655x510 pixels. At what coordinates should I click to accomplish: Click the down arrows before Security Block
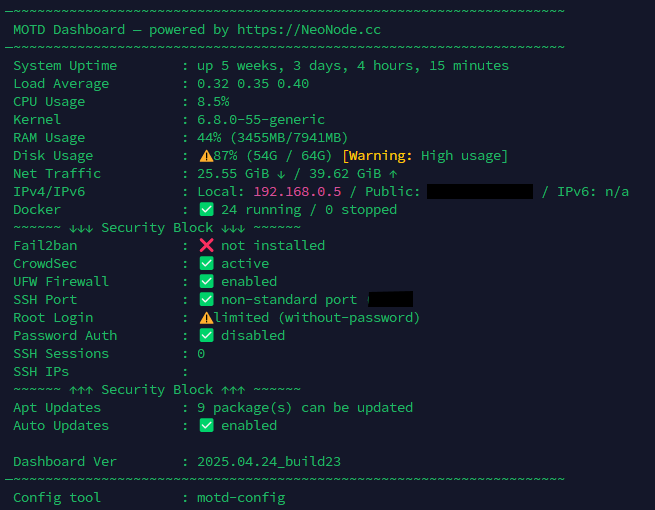pos(81,228)
